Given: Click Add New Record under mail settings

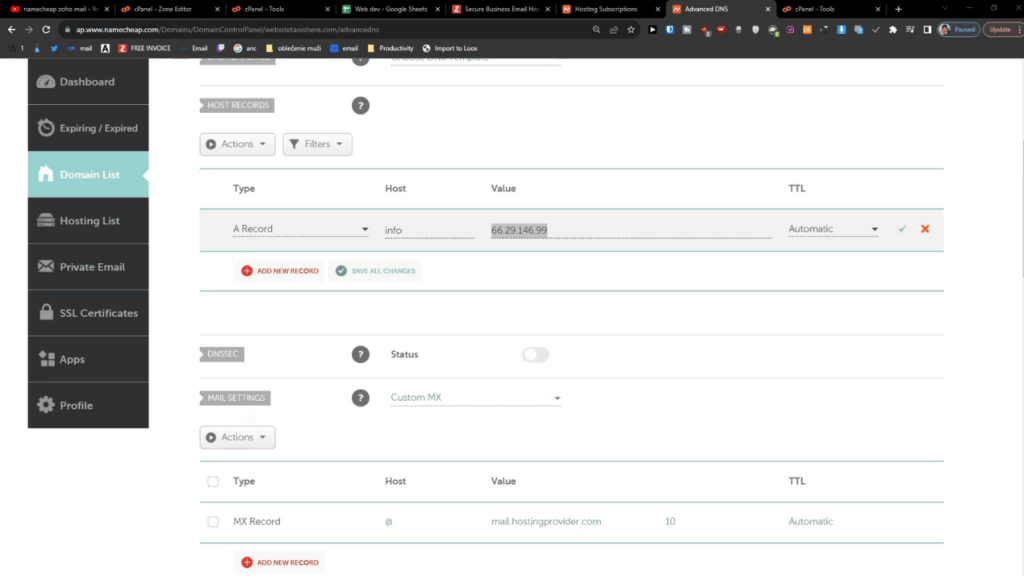Looking at the screenshot, I should [x=280, y=562].
